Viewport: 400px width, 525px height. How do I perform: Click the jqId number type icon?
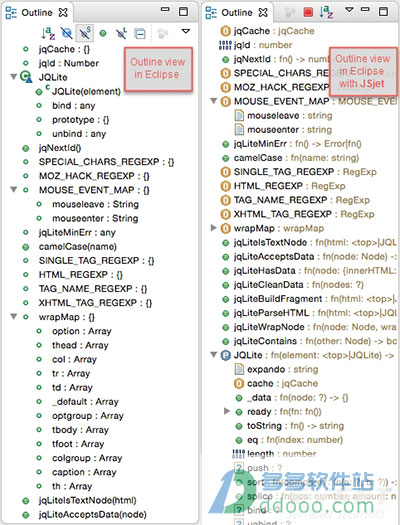[225, 45]
